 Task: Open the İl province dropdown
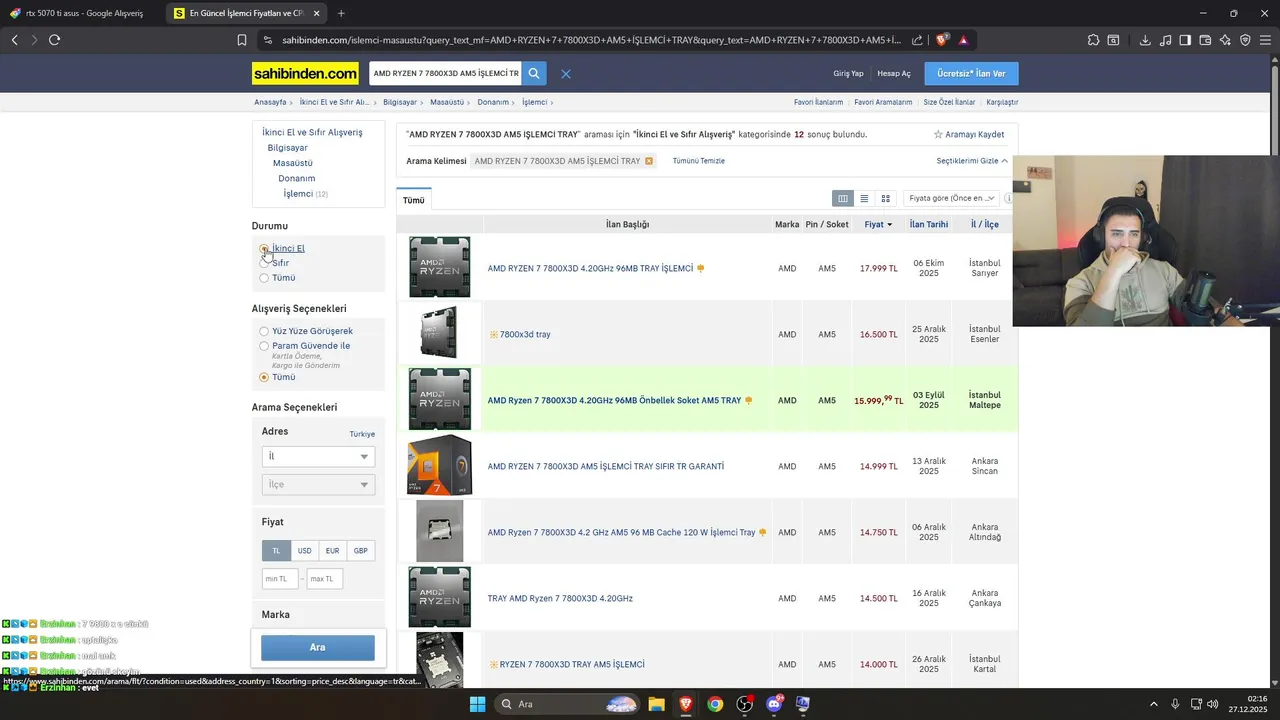(x=318, y=456)
